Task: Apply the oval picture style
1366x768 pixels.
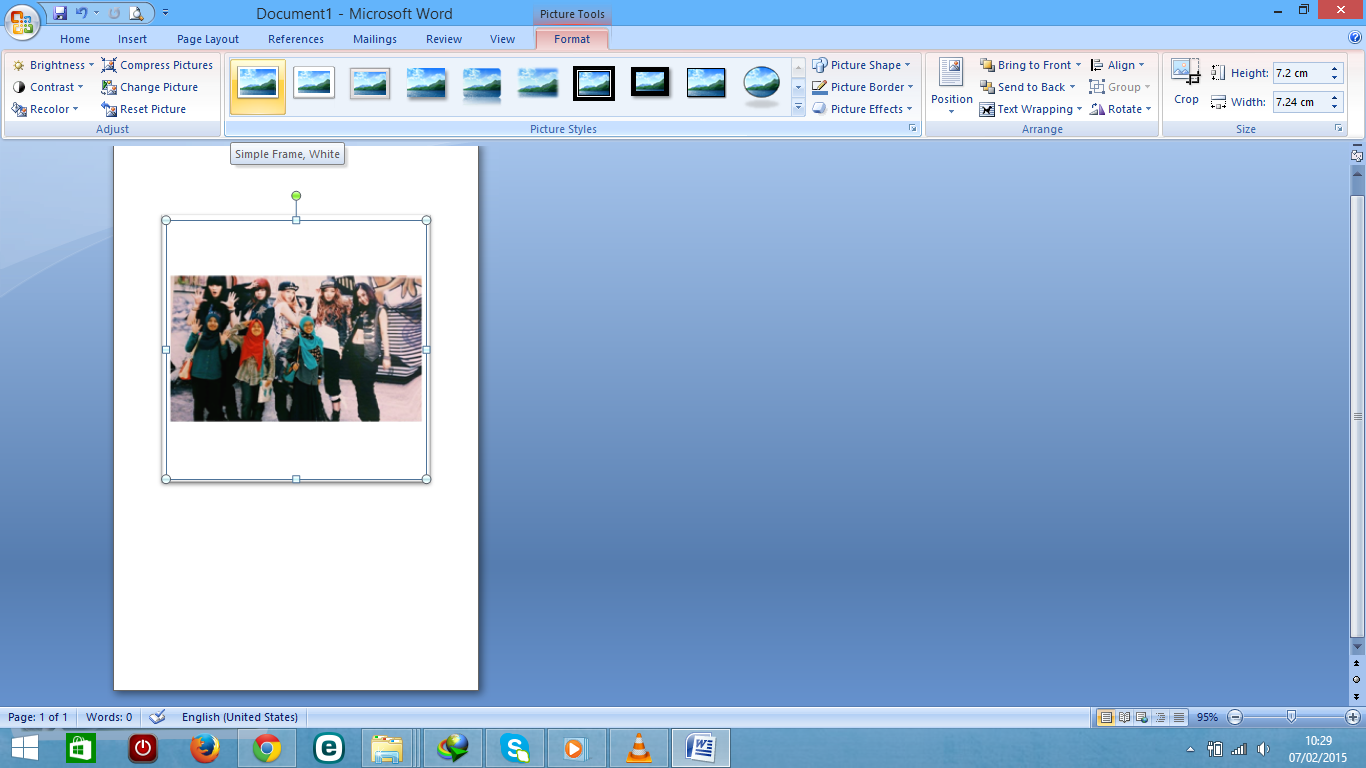Action: click(762, 86)
